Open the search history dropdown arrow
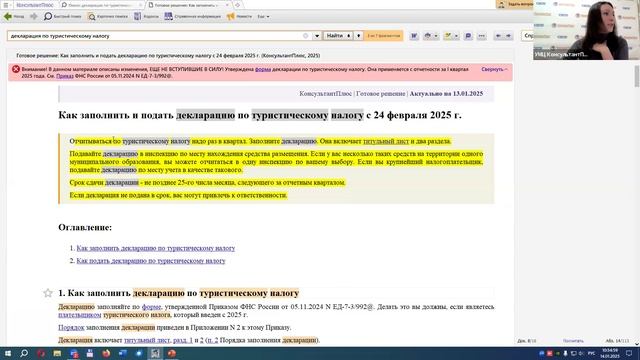 (317, 36)
